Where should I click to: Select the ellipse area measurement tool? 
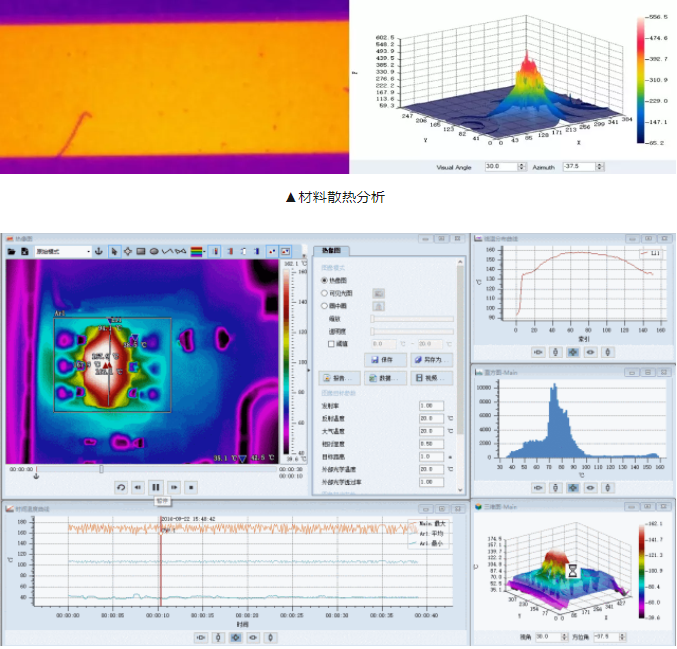pos(154,251)
